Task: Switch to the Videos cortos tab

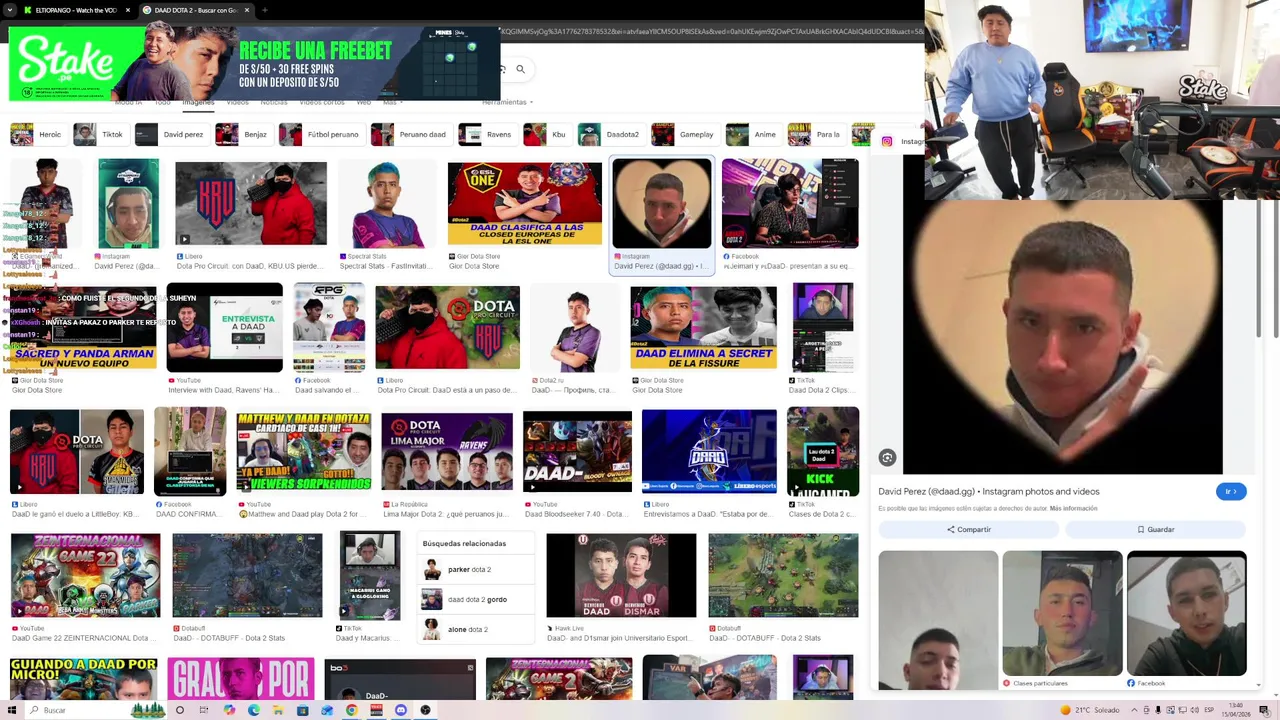Action: pos(322,102)
